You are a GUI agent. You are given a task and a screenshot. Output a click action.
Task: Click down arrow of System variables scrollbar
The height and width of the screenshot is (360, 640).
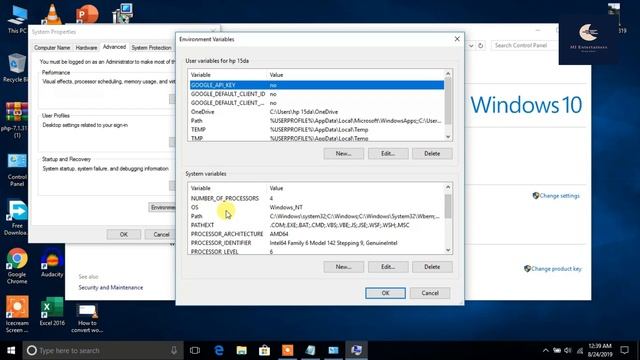[x=448, y=250]
